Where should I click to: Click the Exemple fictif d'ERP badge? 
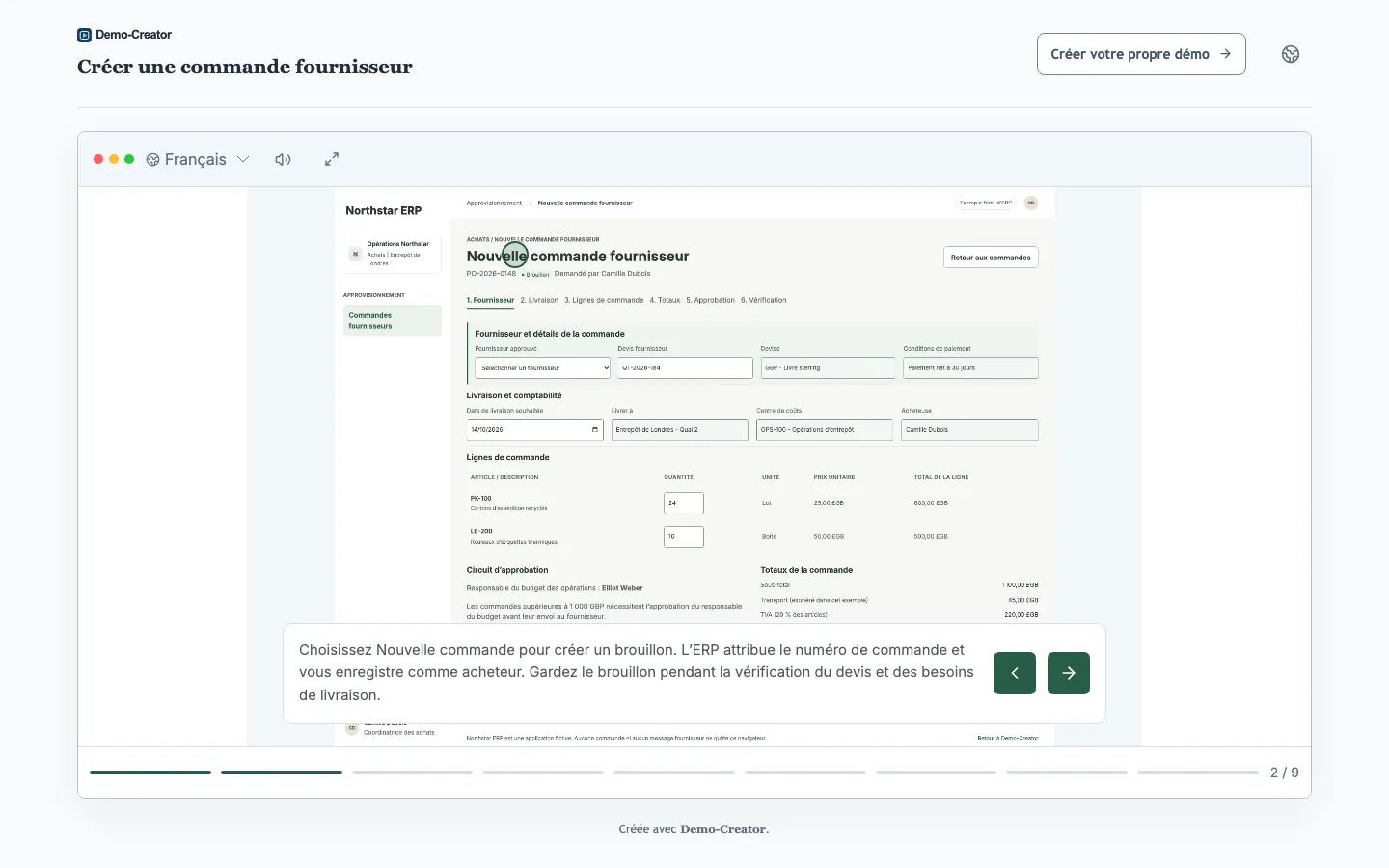click(986, 203)
